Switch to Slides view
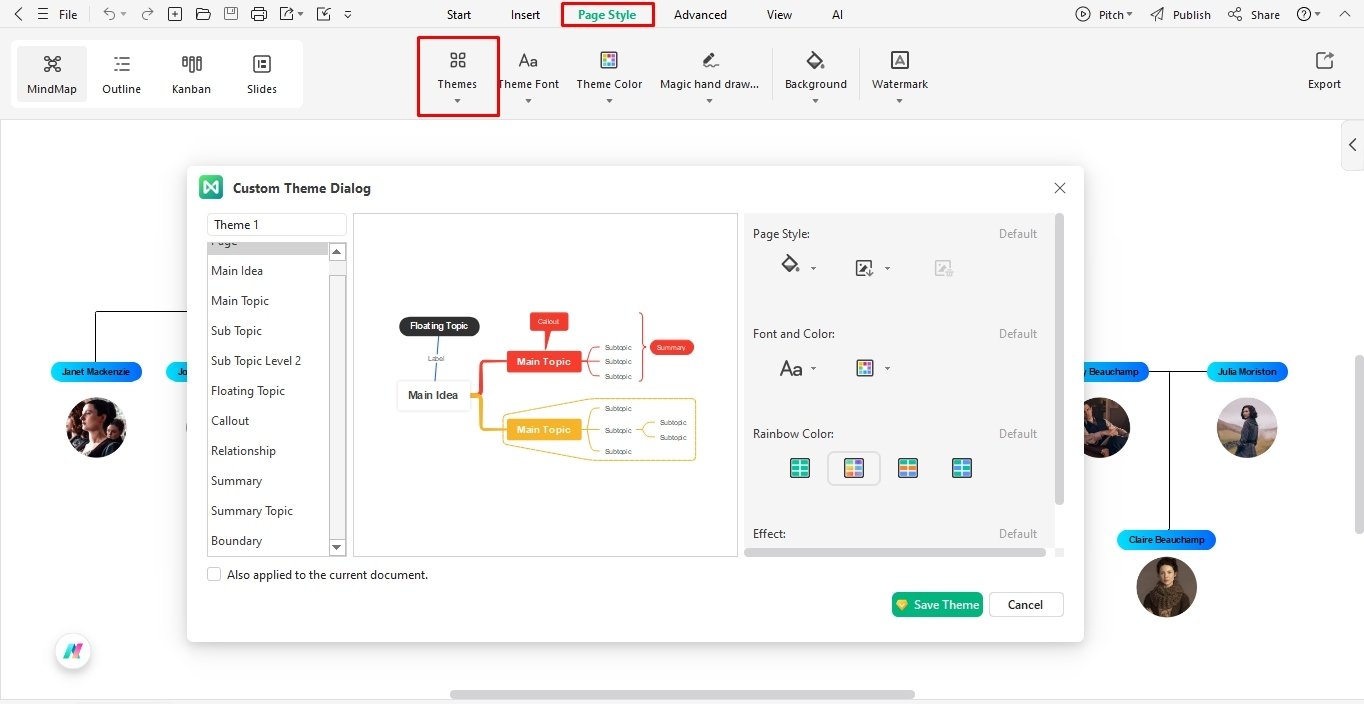This screenshot has height=704, width=1364. coord(261,72)
